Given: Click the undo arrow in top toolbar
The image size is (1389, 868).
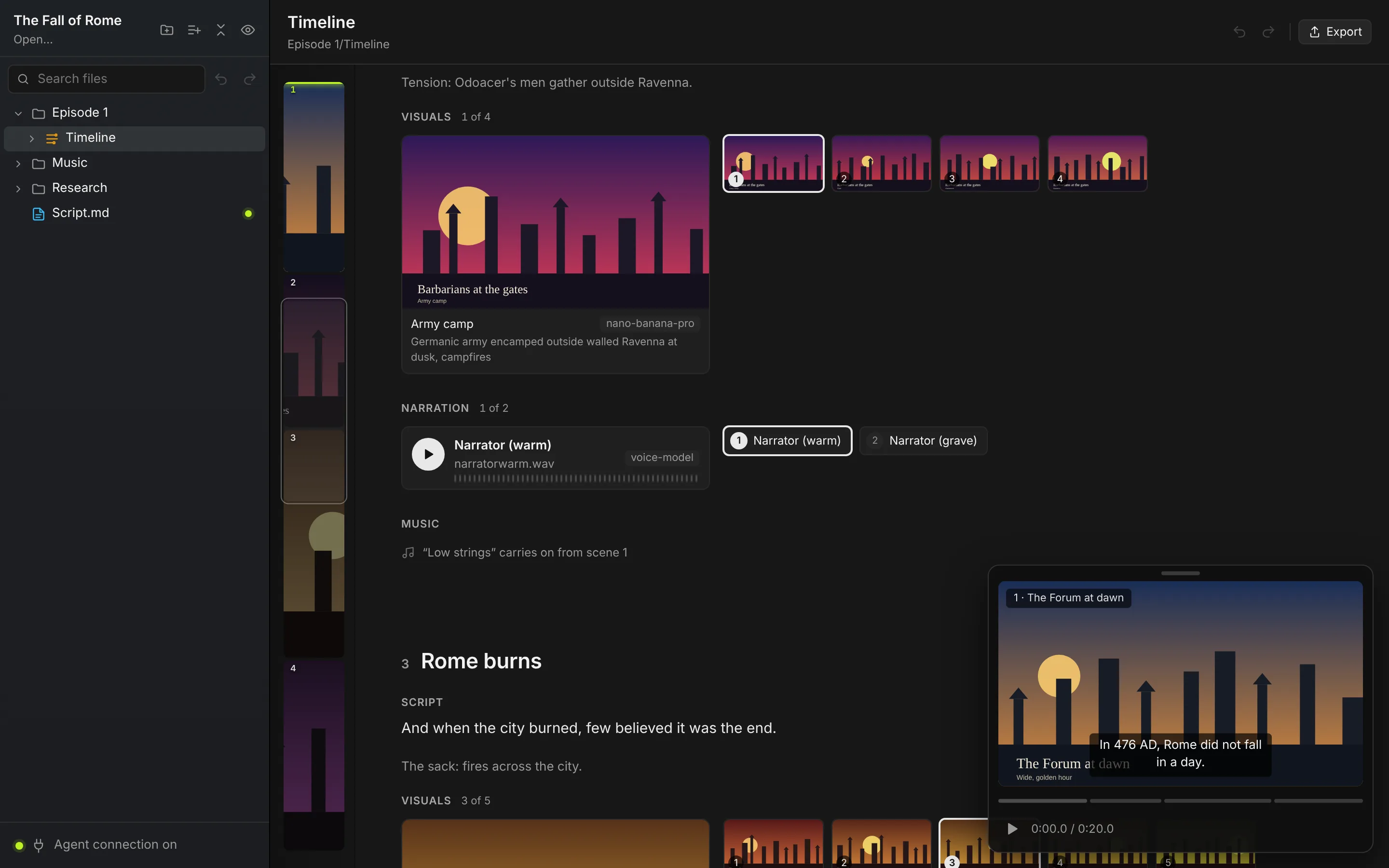Looking at the screenshot, I should (1240, 31).
